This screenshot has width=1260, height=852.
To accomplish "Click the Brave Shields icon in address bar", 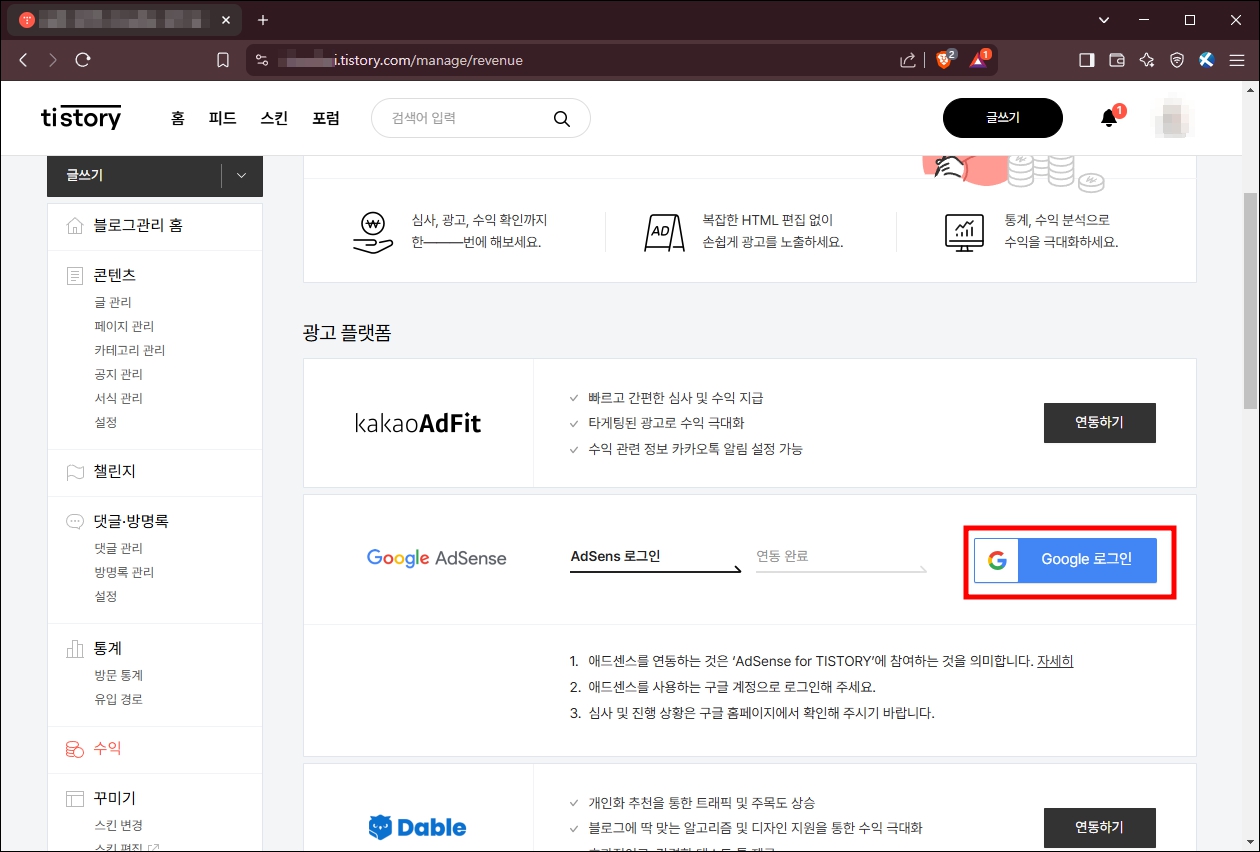I will coord(941,59).
